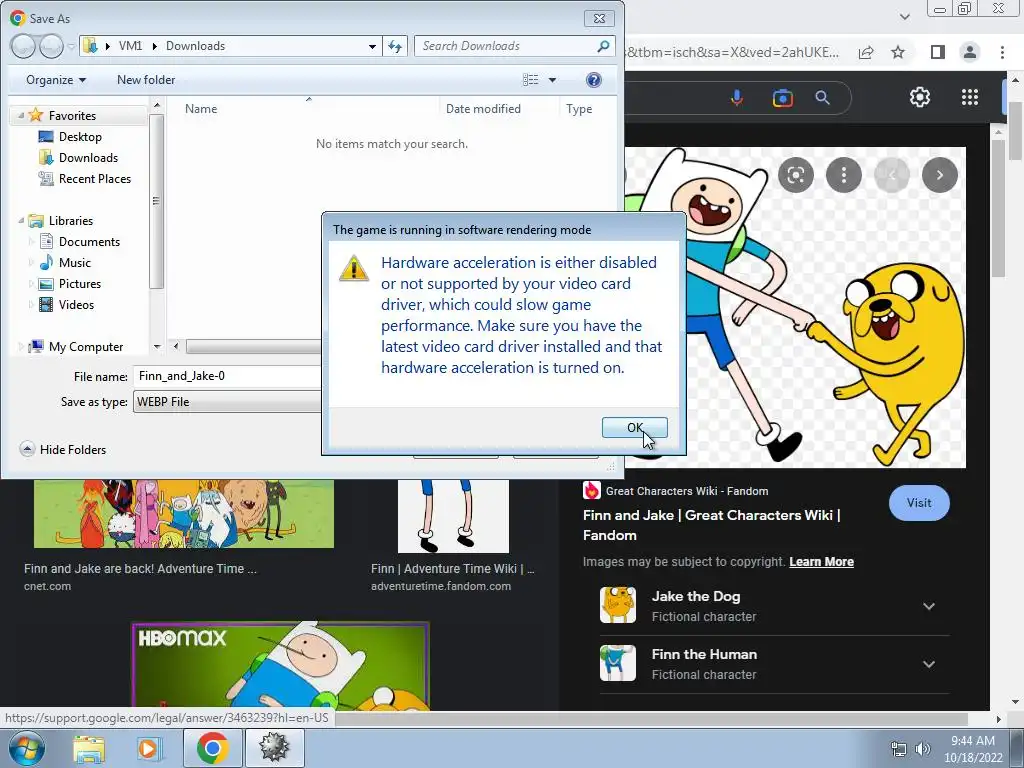This screenshot has height=768, width=1024.
Task: Click the taskbar clock 9:44 AM
Action: tap(973, 748)
